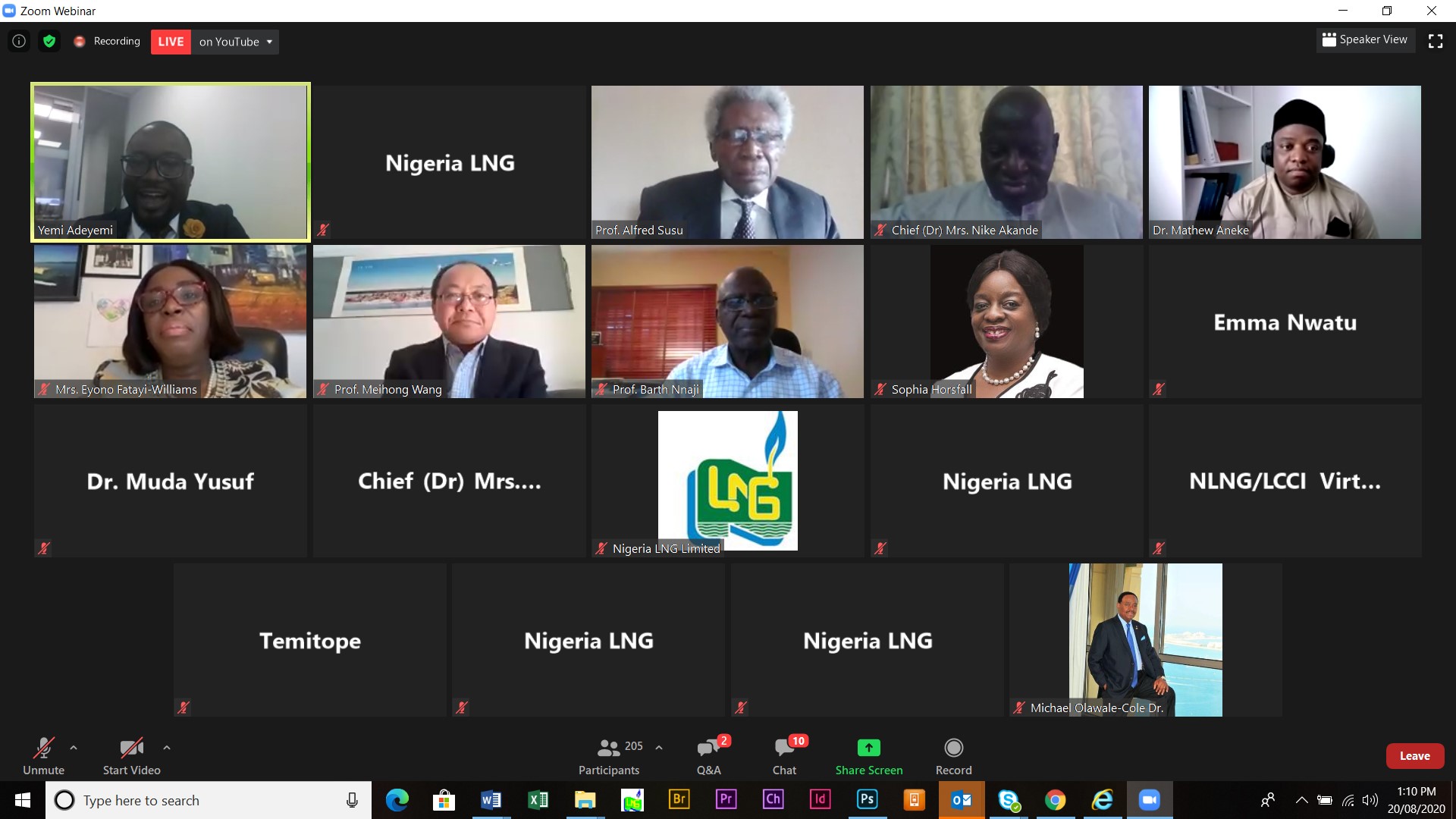Expand video options arrow beside Start Video
Image resolution: width=1456 pixels, height=819 pixels.
tap(167, 748)
